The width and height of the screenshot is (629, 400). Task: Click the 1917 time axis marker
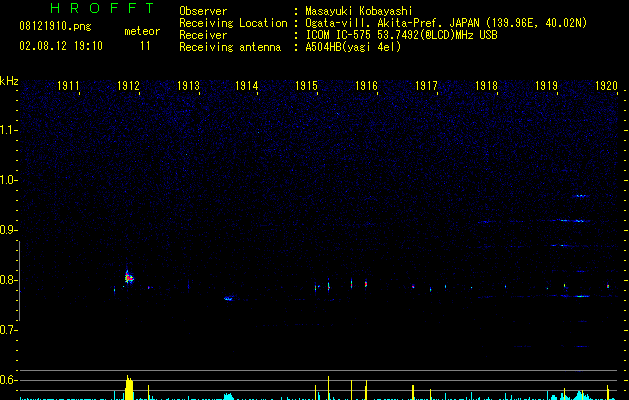[x=426, y=85]
